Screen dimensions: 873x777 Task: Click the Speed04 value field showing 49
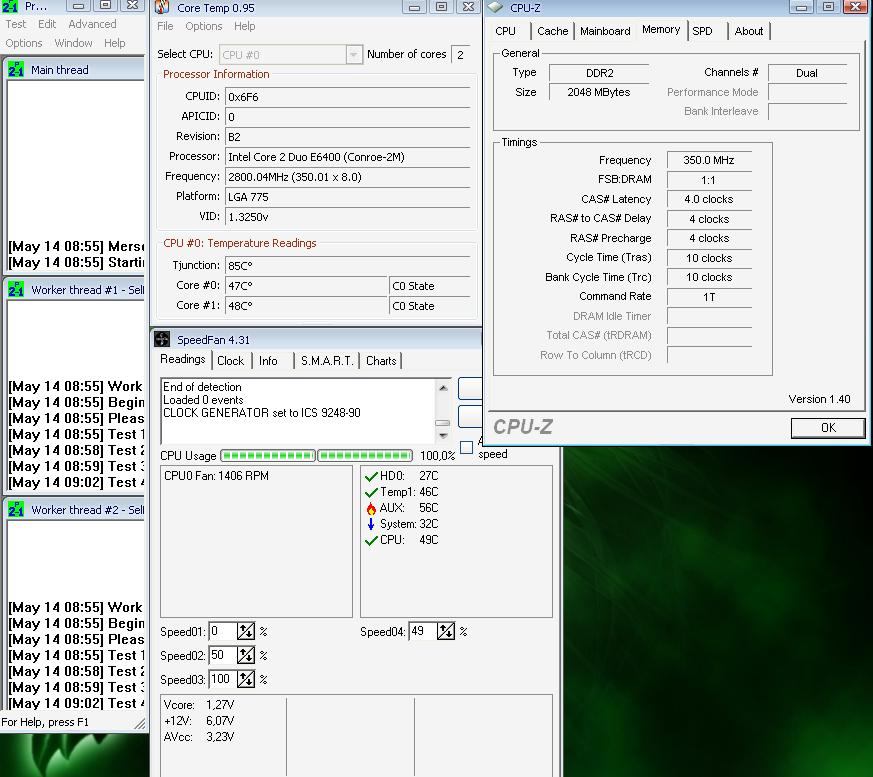point(423,631)
